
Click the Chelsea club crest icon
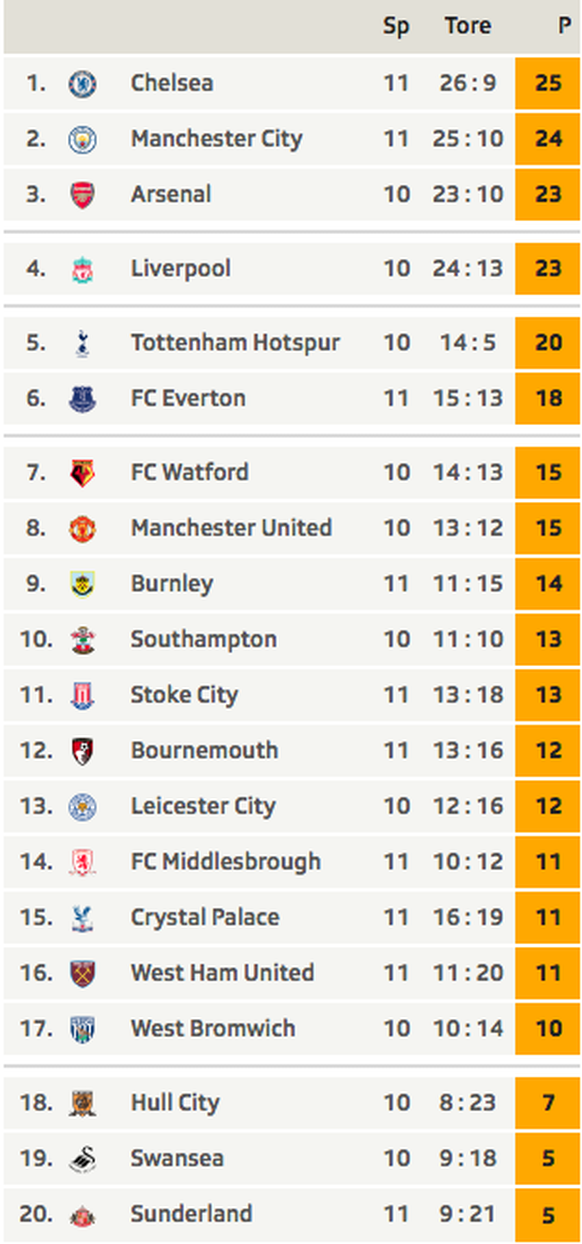(82, 84)
